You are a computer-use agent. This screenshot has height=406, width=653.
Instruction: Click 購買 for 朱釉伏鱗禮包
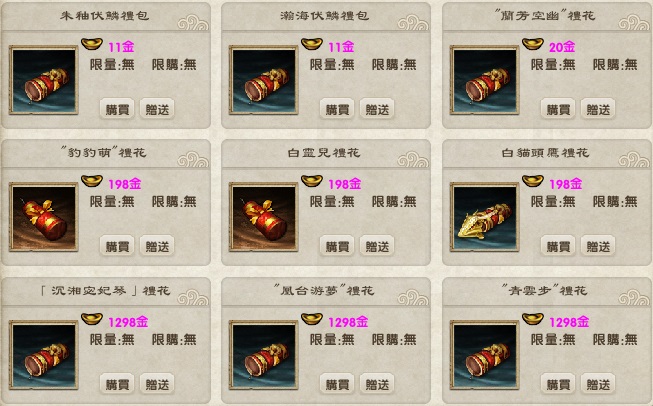117,109
